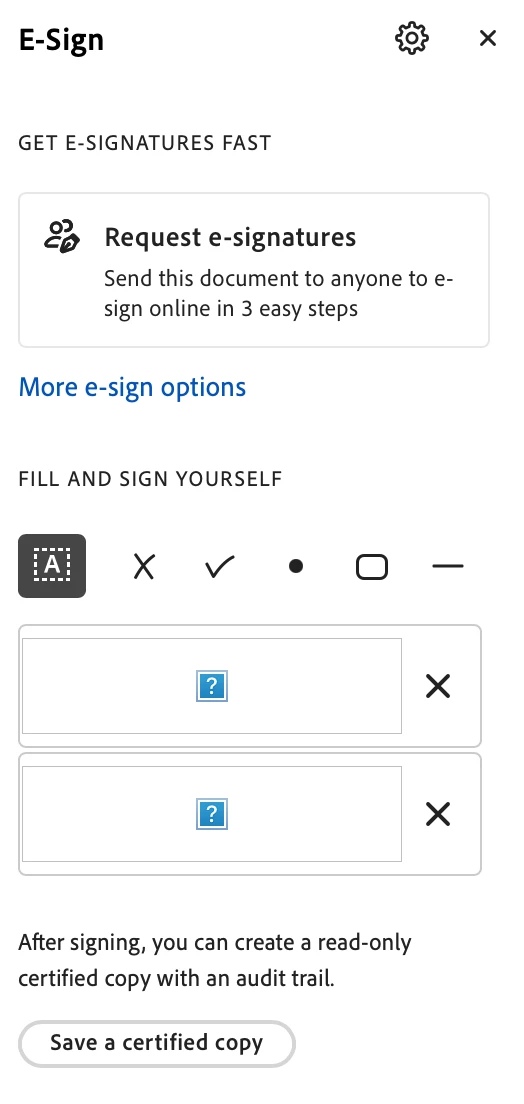This screenshot has width=524, height=1104.
Task: Click the Fill and Sign Yourself heading
Action: 150,479
